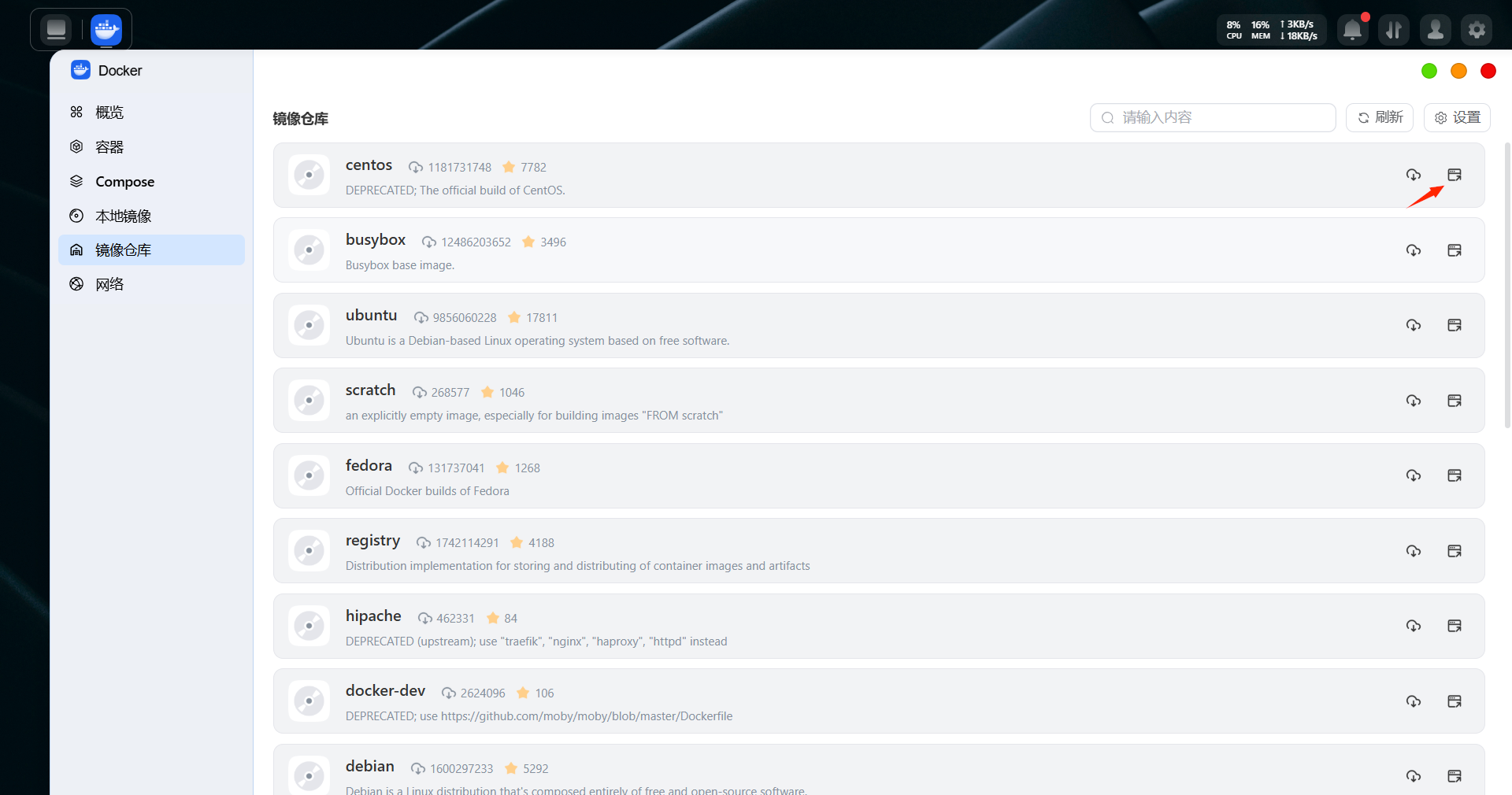Click the scratch image name
The width and height of the screenshot is (1512, 795).
(370, 390)
